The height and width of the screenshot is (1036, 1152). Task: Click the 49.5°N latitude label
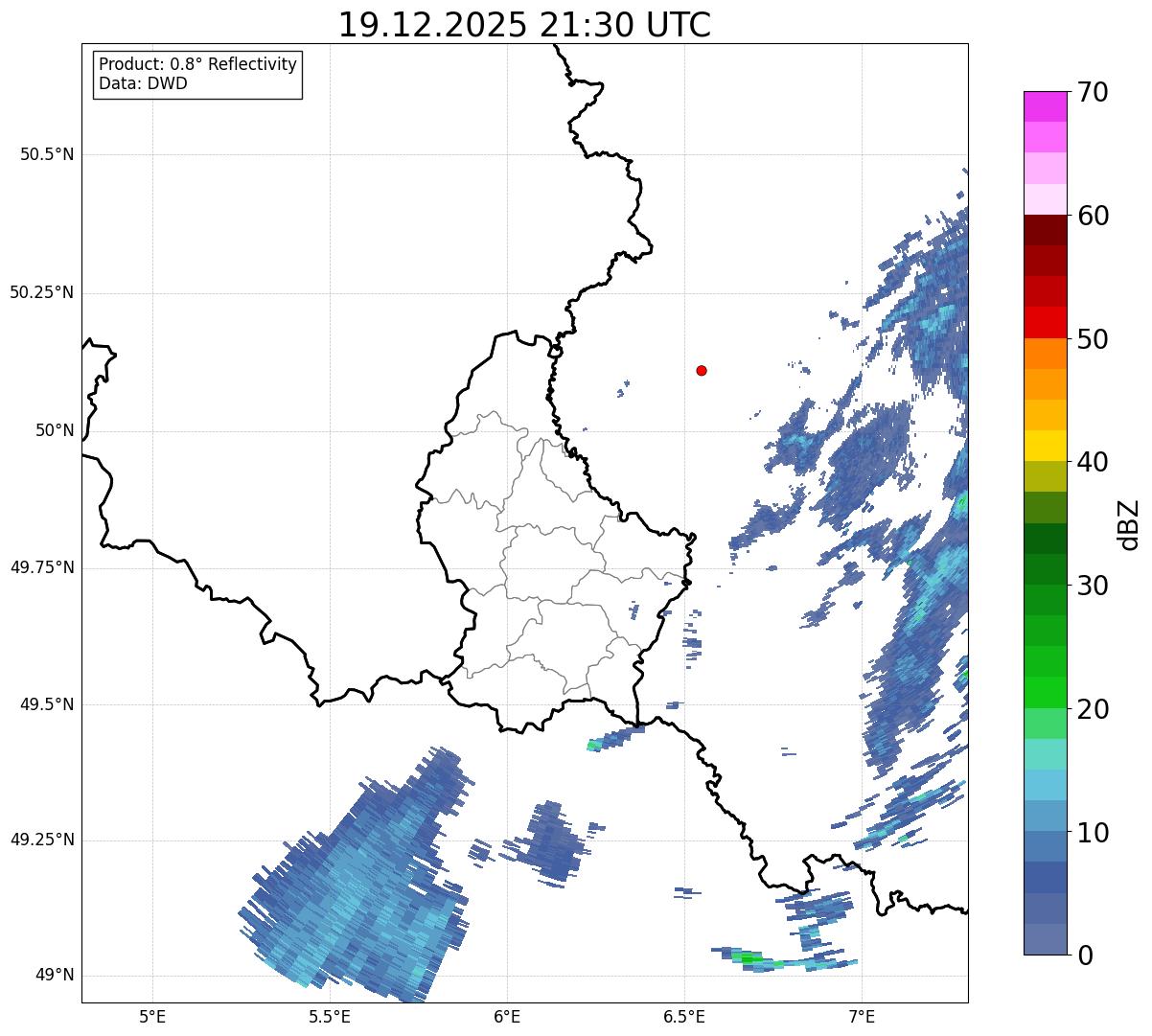coord(46,704)
